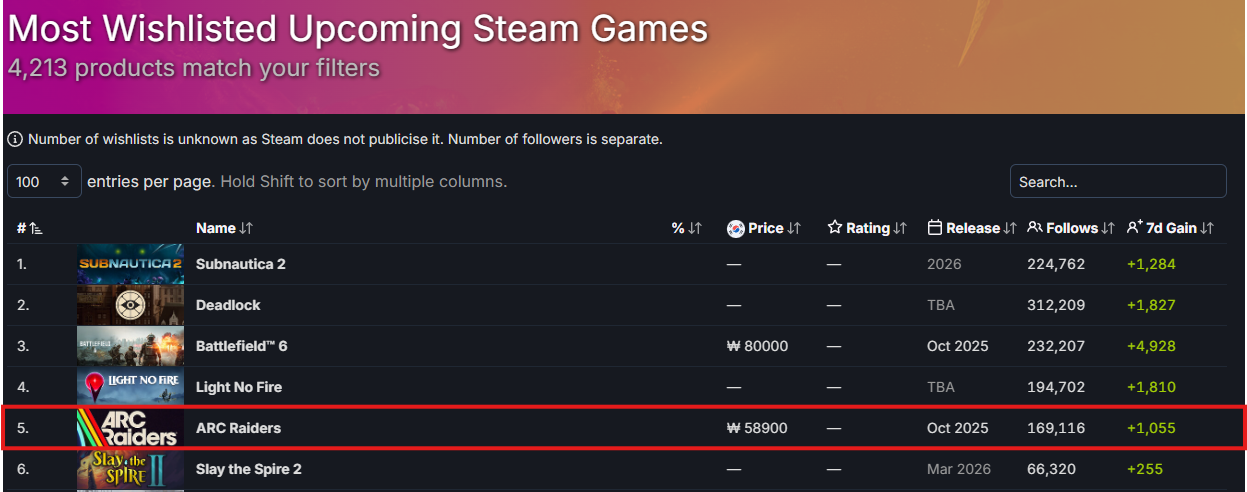Click the ARC Raiders title link

tap(238, 428)
